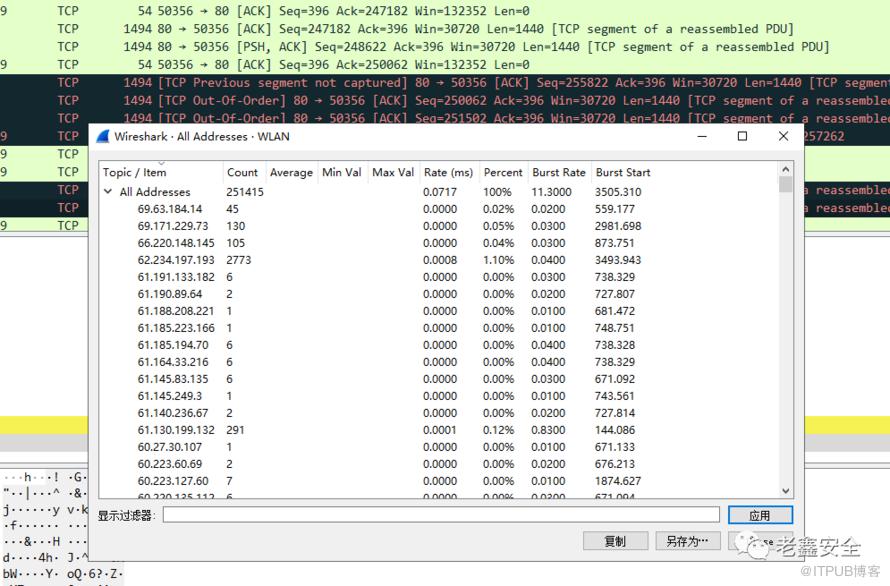The height and width of the screenshot is (586, 890).
Task: Click the Wireshark shark fin title icon
Action: tap(103, 136)
